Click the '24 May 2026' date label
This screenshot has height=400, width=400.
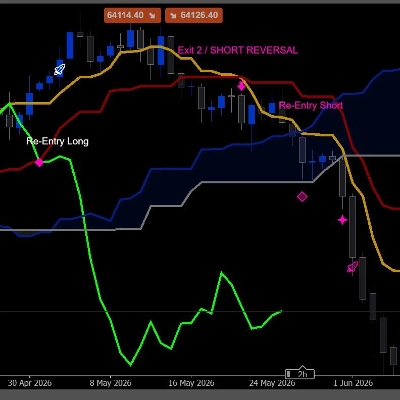pyautogui.click(x=272, y=383)
